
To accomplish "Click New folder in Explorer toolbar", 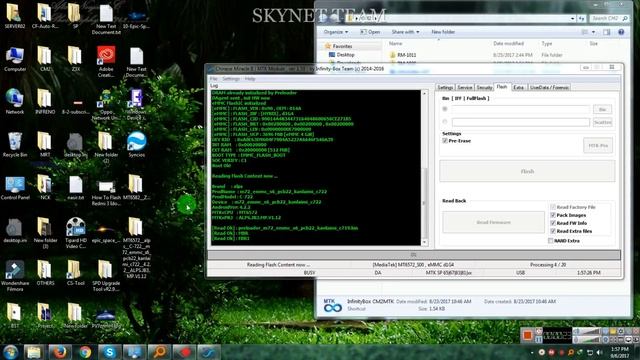I will [x=443, y=32].
